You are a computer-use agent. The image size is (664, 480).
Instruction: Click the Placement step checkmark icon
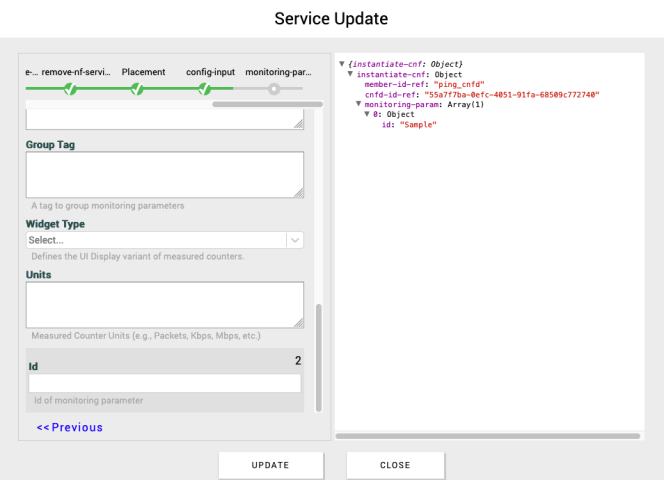(137, 89)
